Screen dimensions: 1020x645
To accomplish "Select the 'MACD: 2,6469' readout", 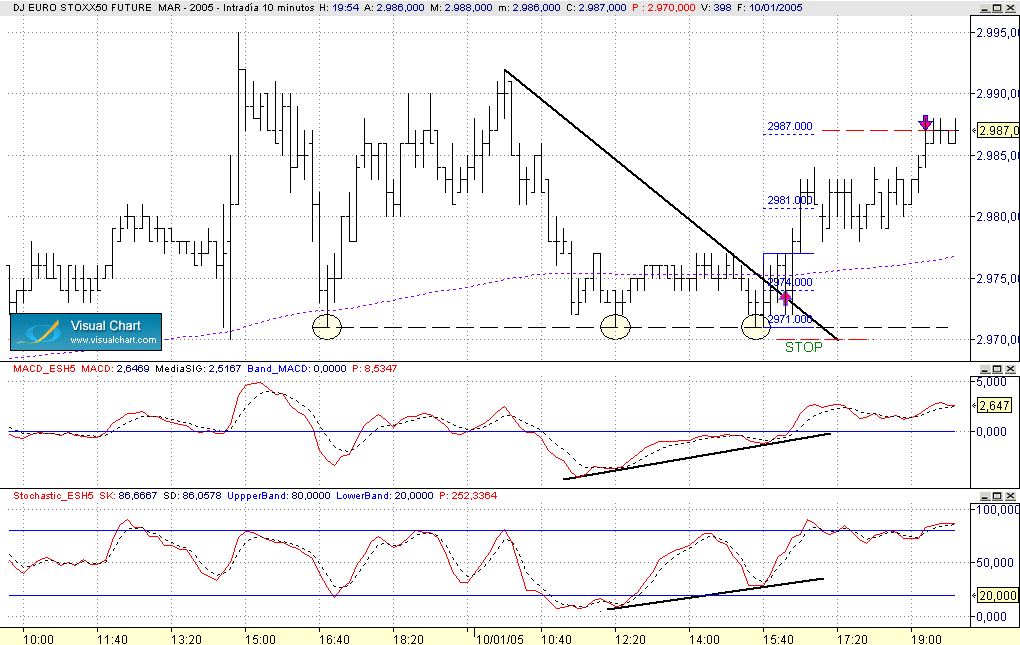I will point(115,369).
